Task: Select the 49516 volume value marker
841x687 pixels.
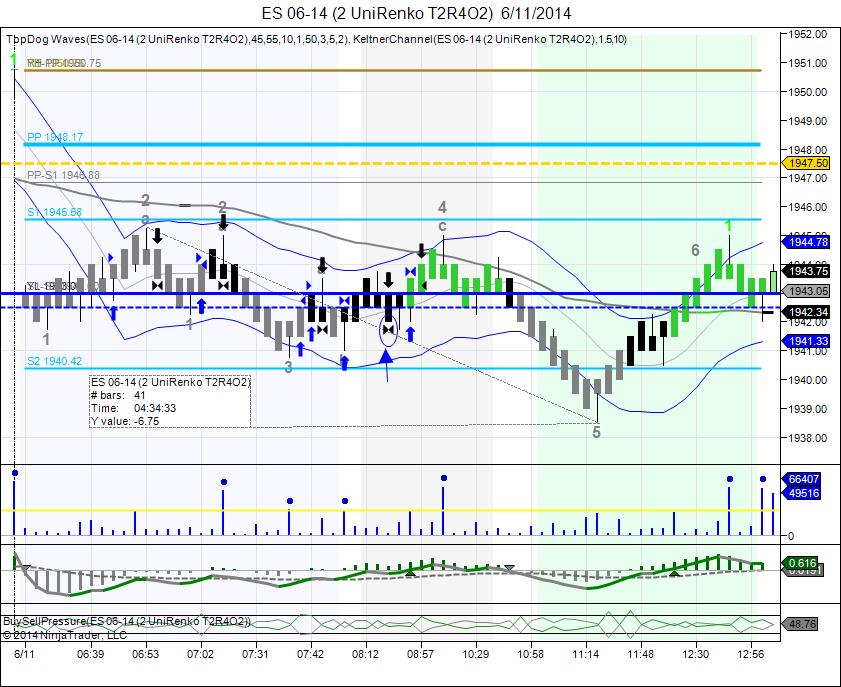Action: (x=804, y=493)
